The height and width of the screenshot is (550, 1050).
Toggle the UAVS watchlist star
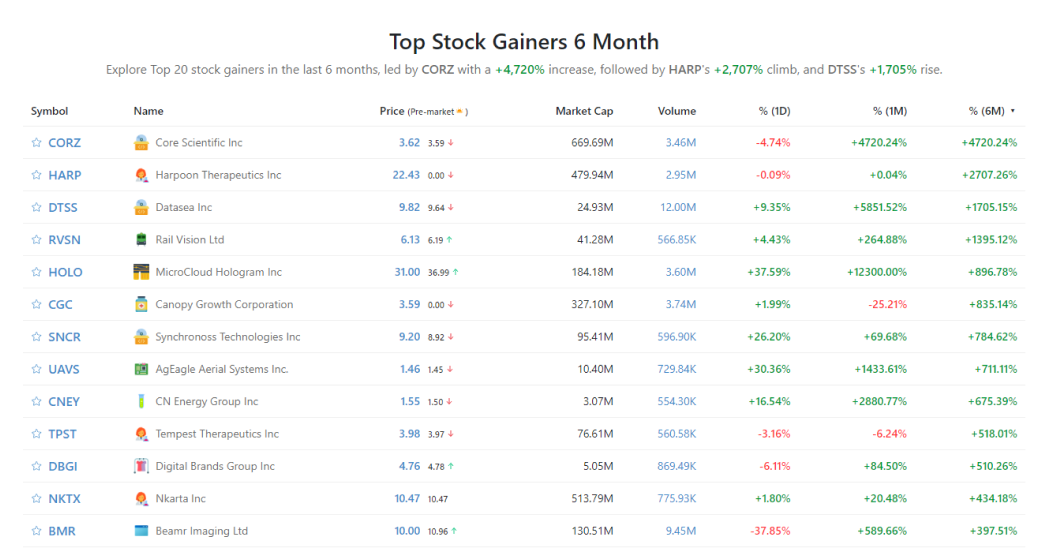tap(36, 369)
